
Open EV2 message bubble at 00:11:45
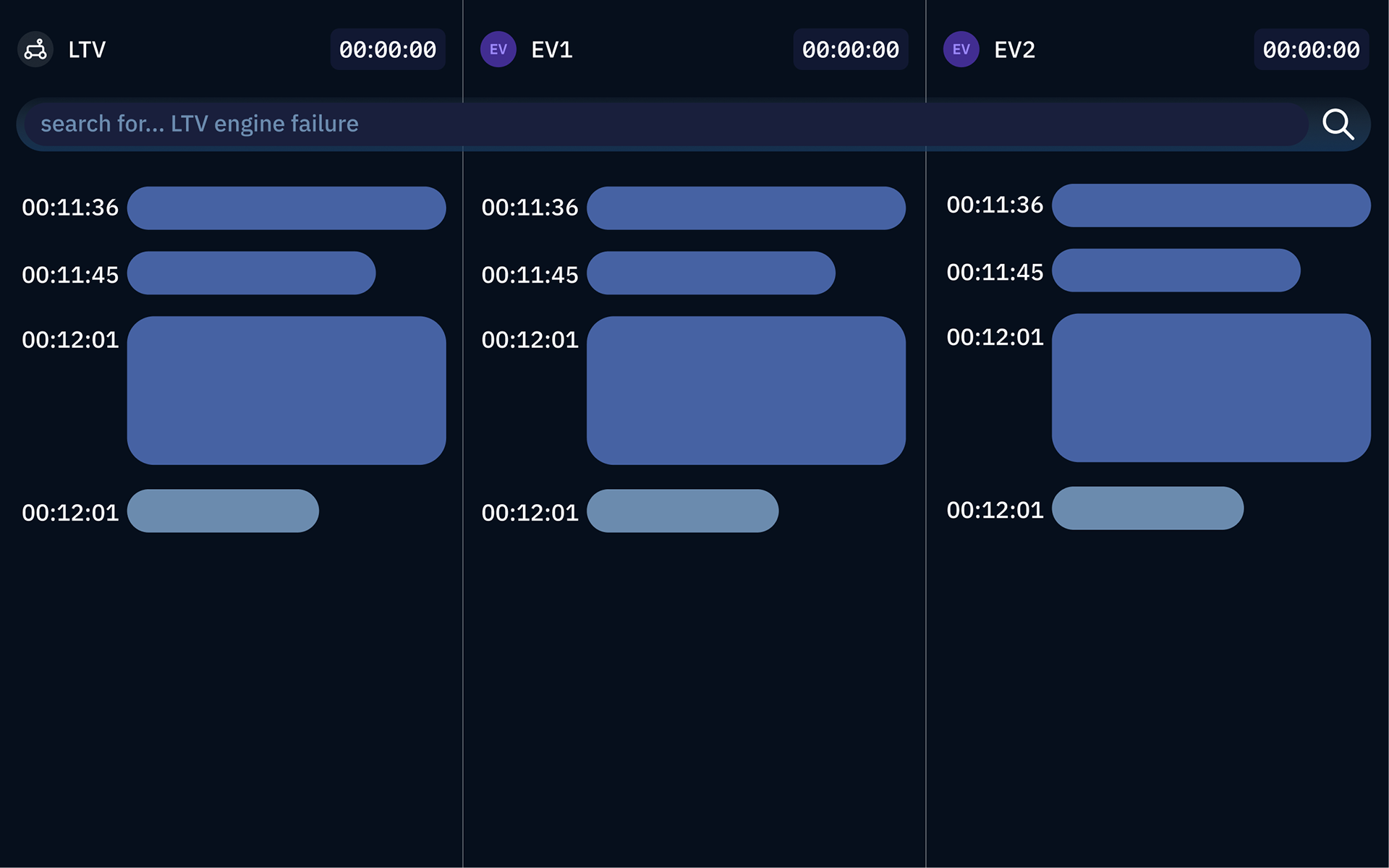[x=1176, y=271]
